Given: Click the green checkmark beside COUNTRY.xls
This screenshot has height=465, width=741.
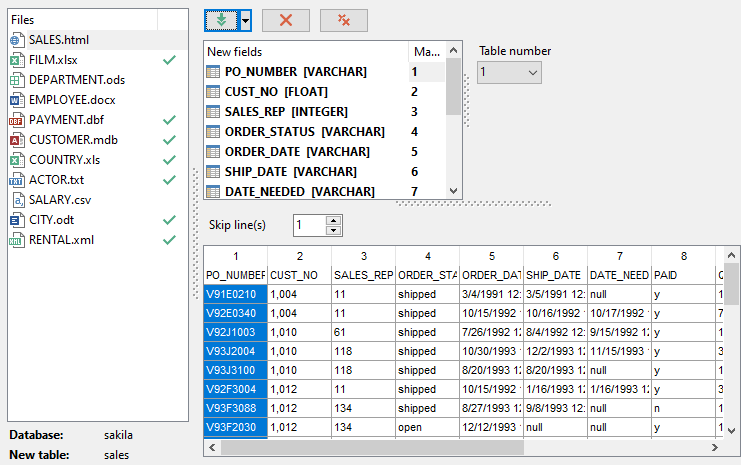Looking at the screenshot, I should point(169,160).
